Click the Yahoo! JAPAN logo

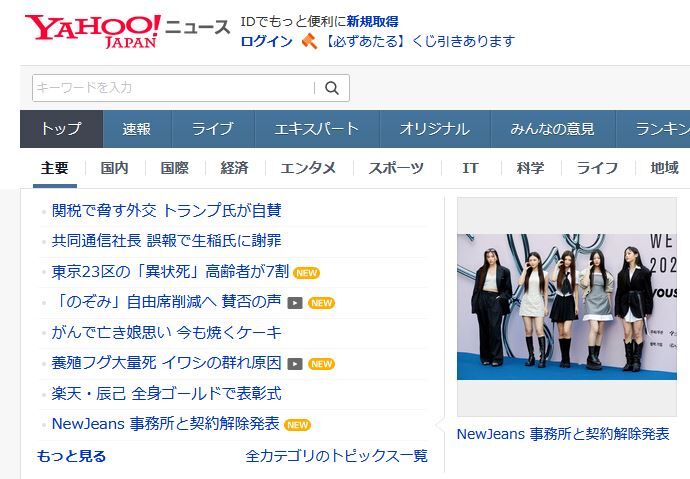(93, 31)
